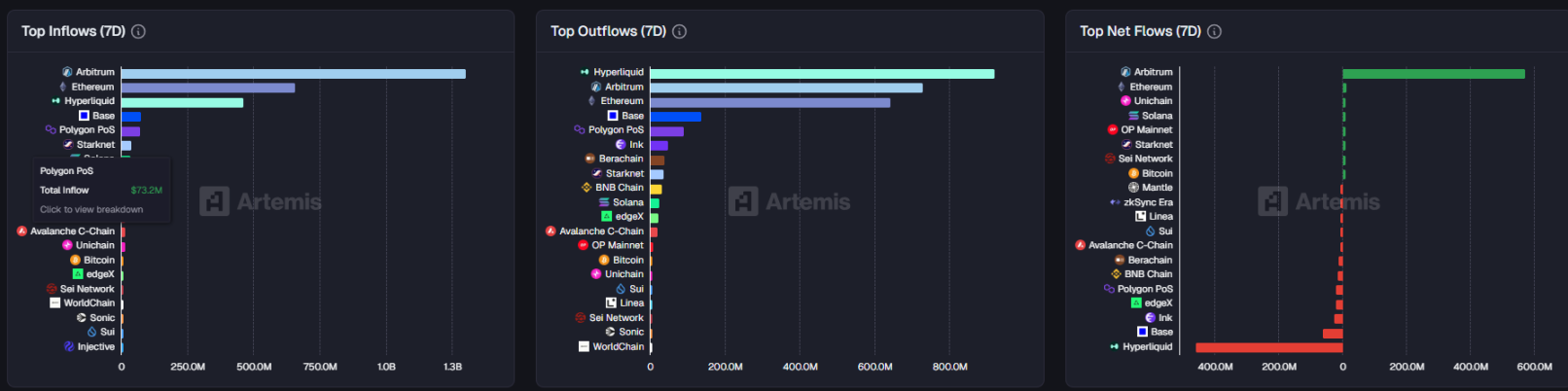1568x391 pixels.
Task: Click Hyperliquid icon in Top Outflows chart
Action: pos(585,72)
